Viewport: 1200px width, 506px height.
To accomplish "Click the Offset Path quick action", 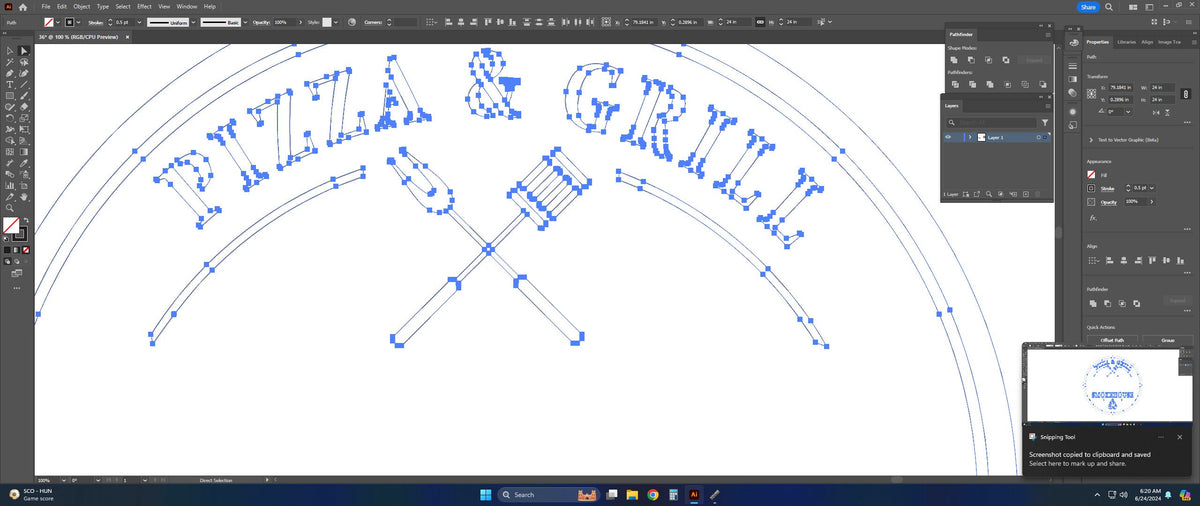I will pyautogui.click(x=1113, y=340).
